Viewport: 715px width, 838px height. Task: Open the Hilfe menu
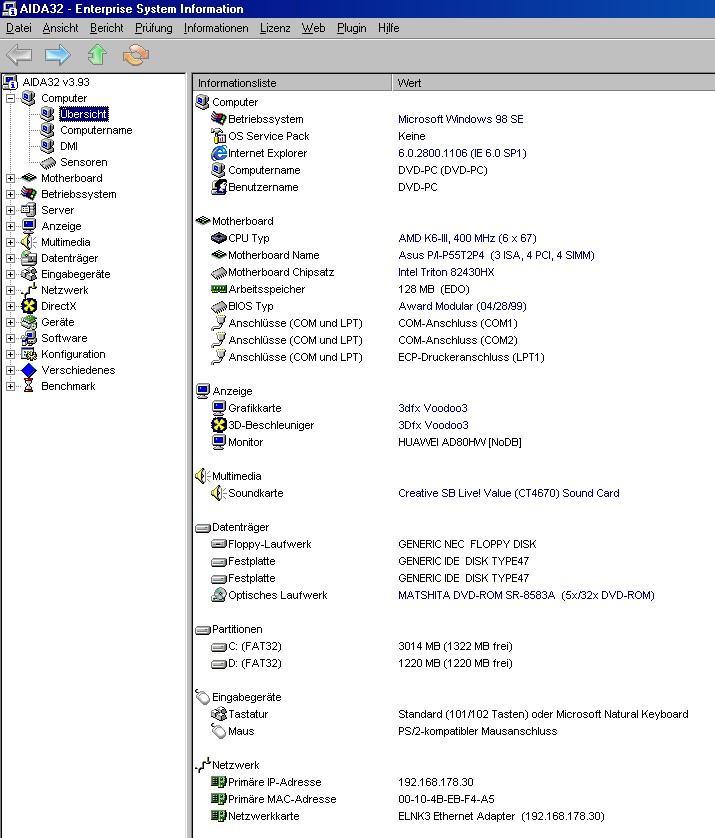(388, 28)
